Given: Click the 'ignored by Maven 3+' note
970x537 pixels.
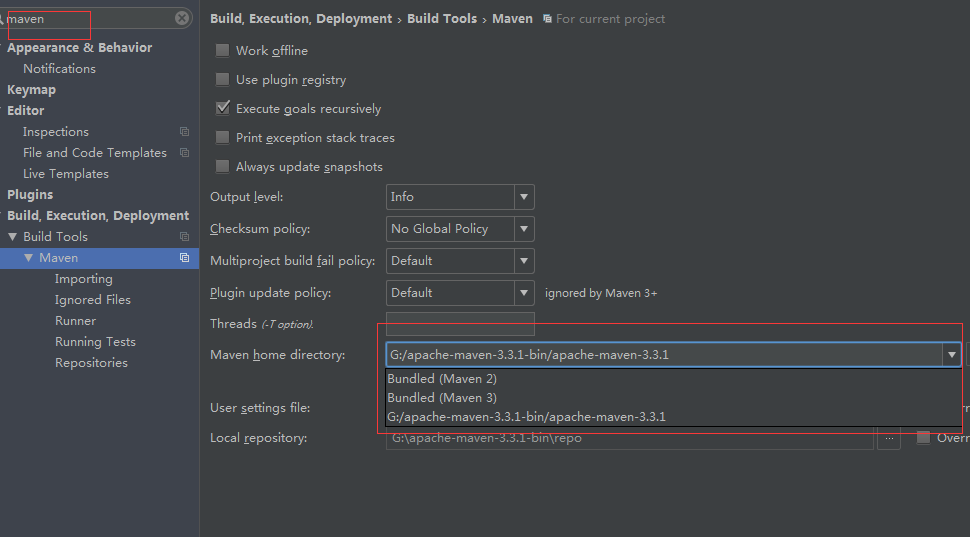Looking at the screenshot, I should tap(601, 293).
